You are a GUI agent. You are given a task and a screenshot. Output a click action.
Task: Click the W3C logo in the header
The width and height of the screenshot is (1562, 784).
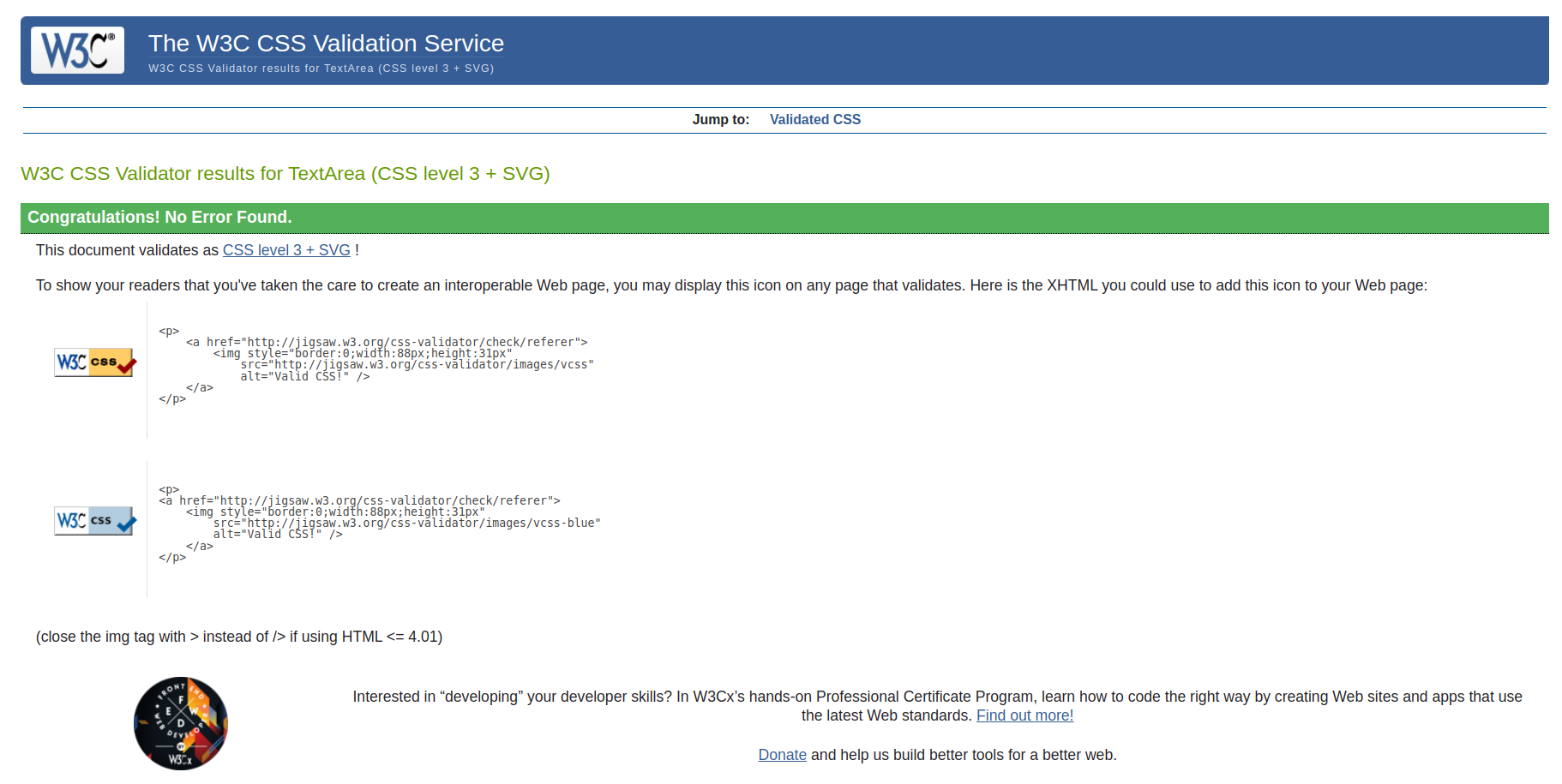click(77, 50)
